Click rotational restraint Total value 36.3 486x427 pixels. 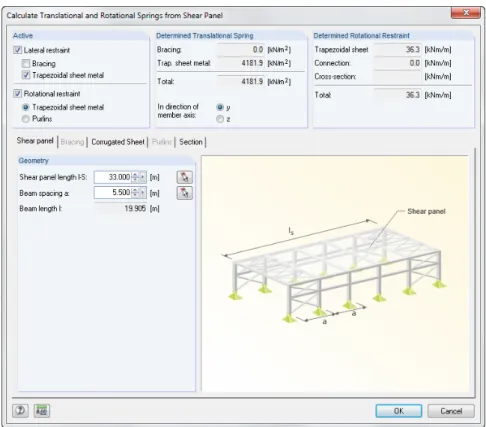(397, 95)
